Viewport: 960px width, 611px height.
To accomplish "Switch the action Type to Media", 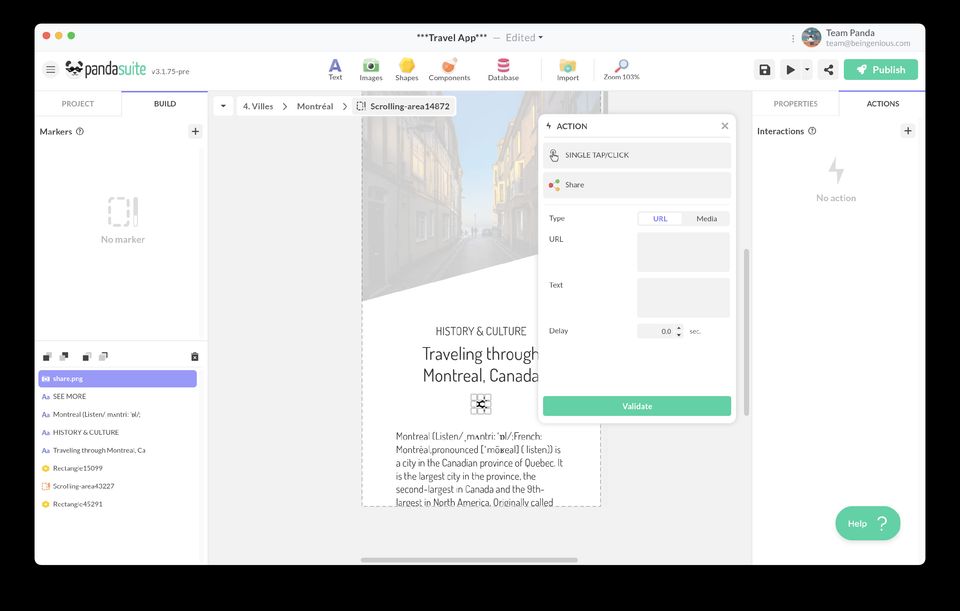I will pos(707,218).
